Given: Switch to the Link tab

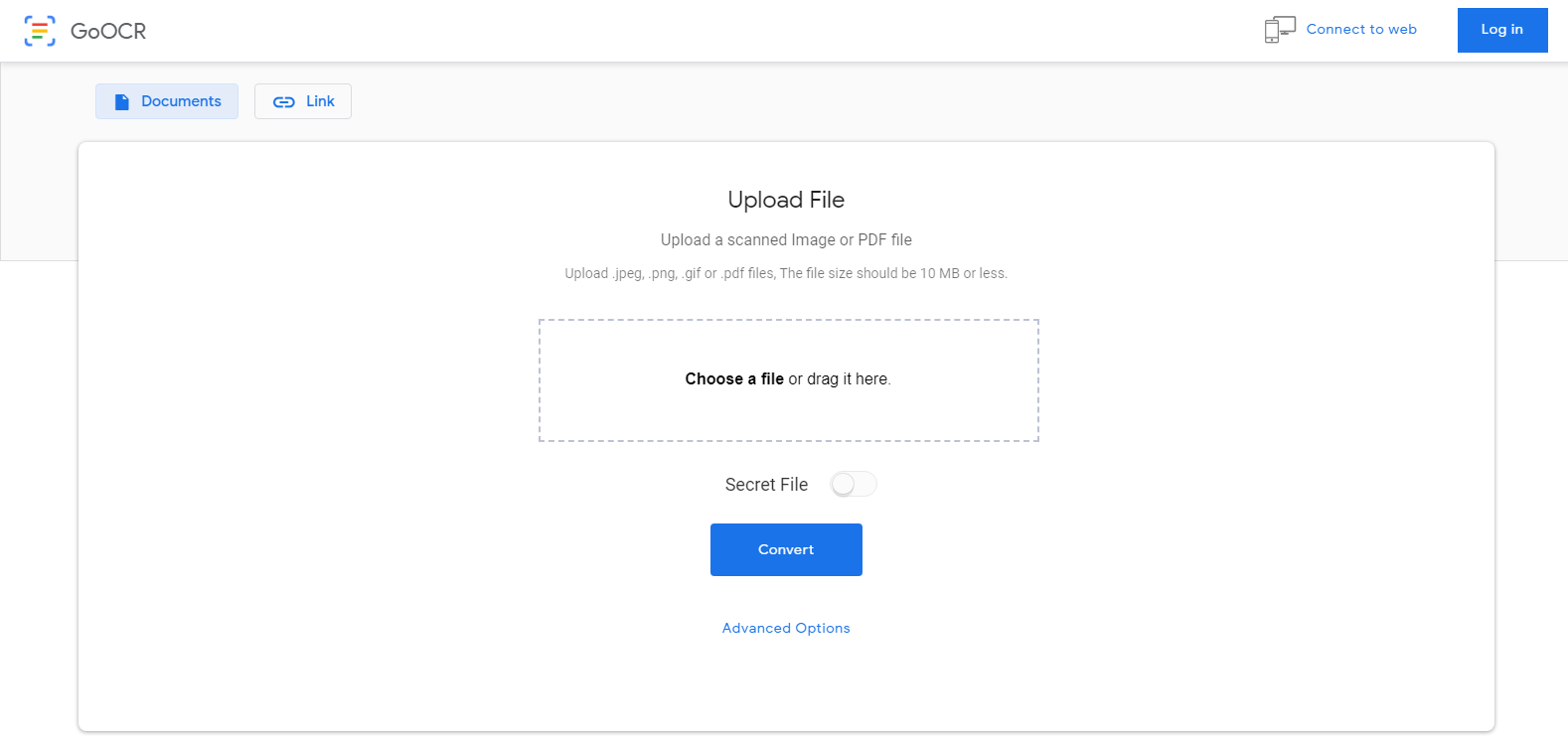Looking at the screenshot, I should (x=303, y=100).
